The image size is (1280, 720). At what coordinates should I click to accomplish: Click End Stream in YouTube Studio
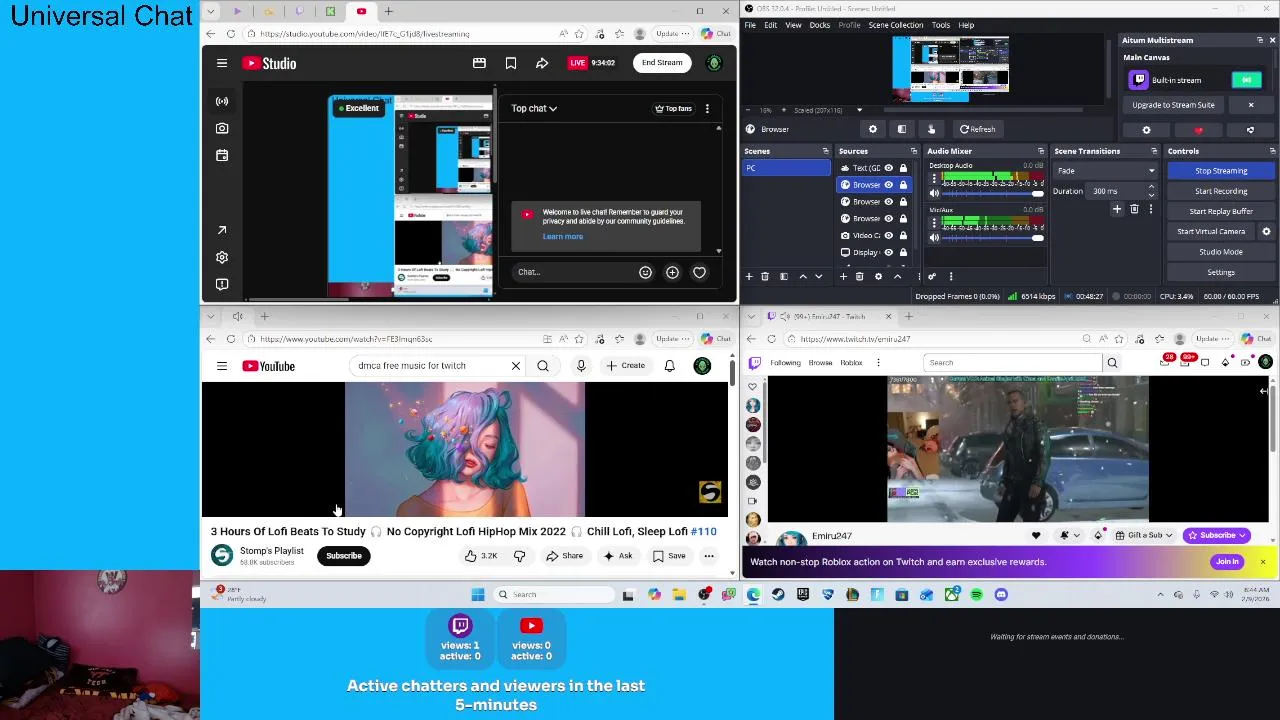[x=662, y=63]
